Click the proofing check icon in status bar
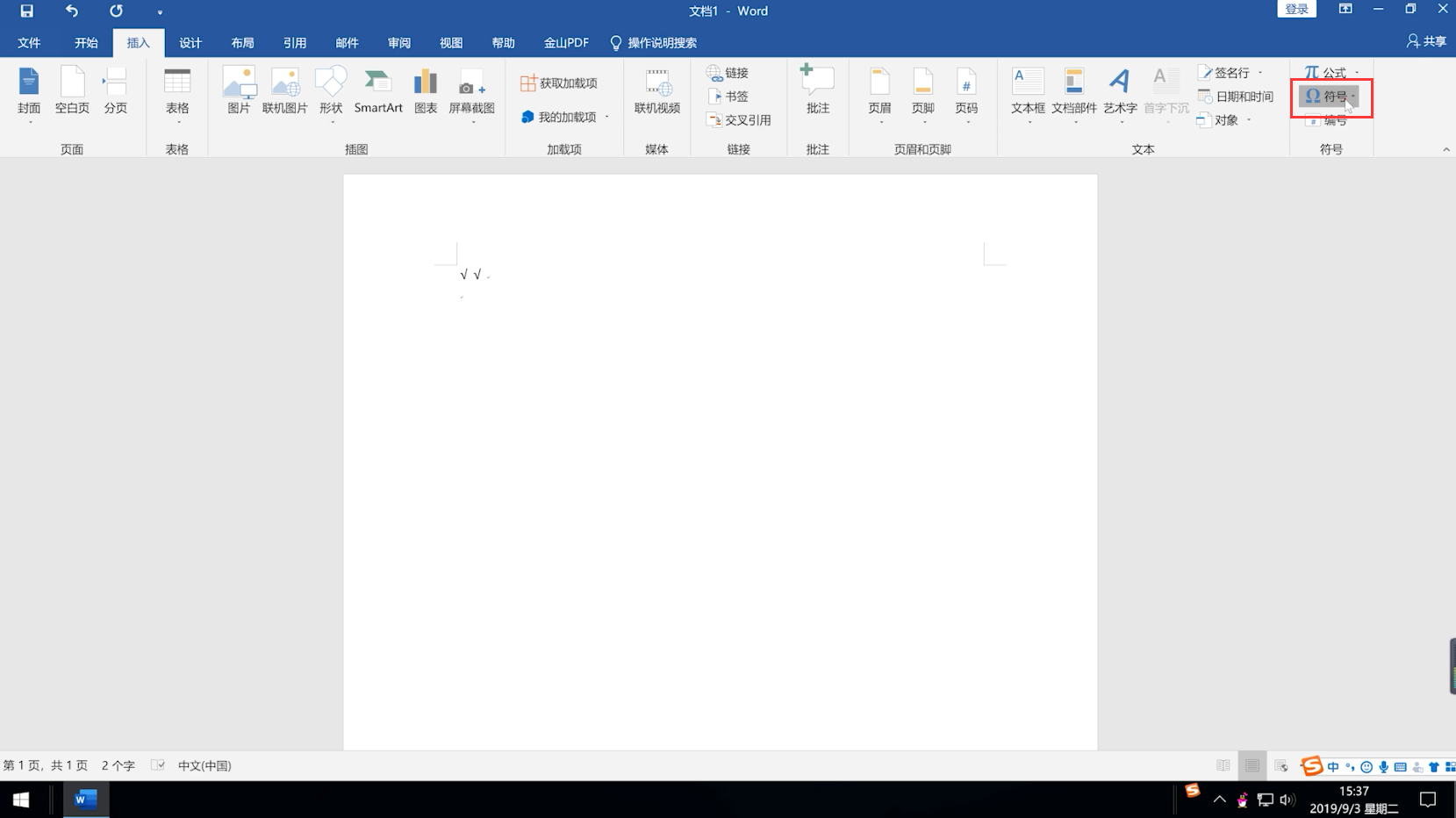 [x=158, y=765]
